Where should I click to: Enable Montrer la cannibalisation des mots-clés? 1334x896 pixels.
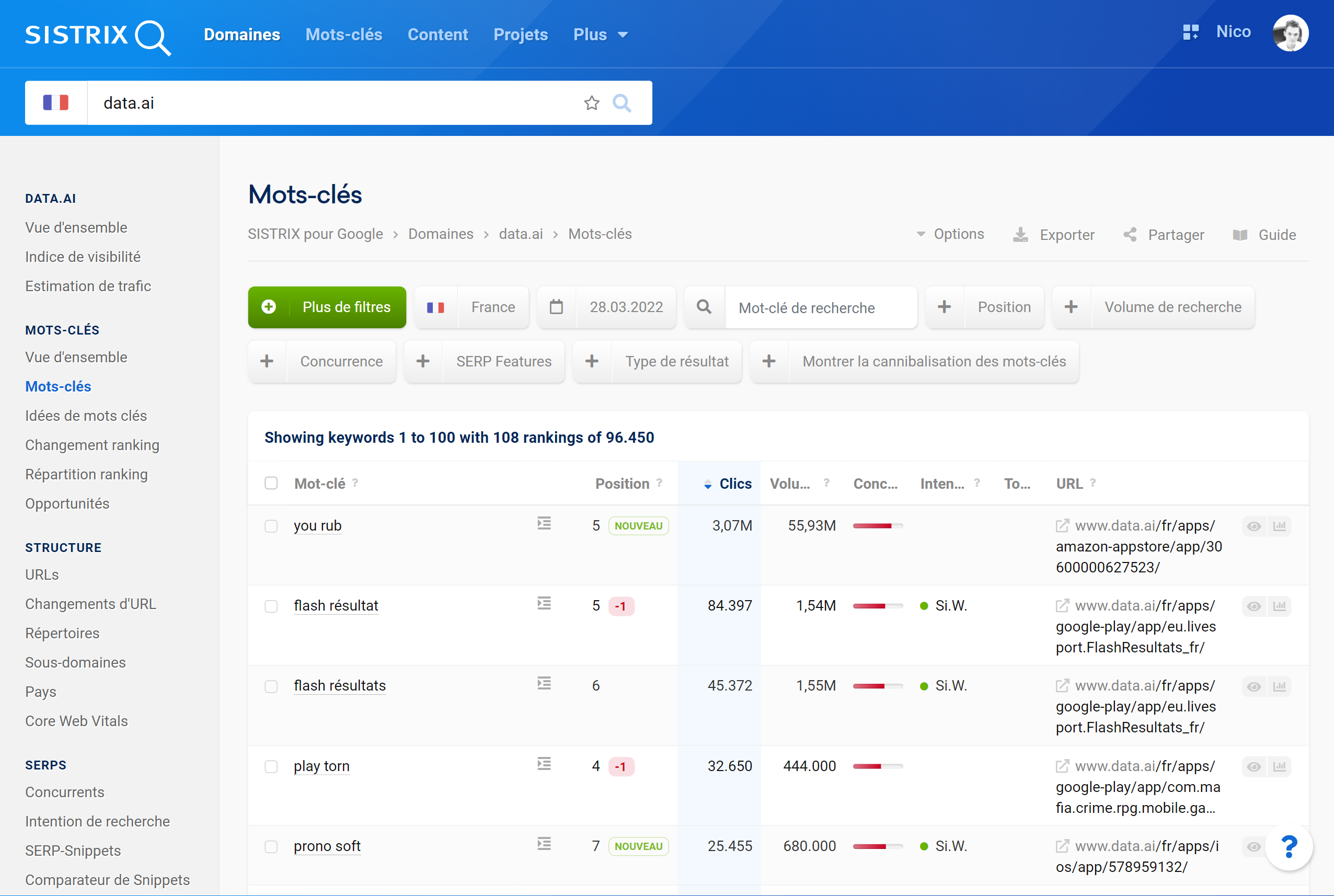[x=915, y=362]
